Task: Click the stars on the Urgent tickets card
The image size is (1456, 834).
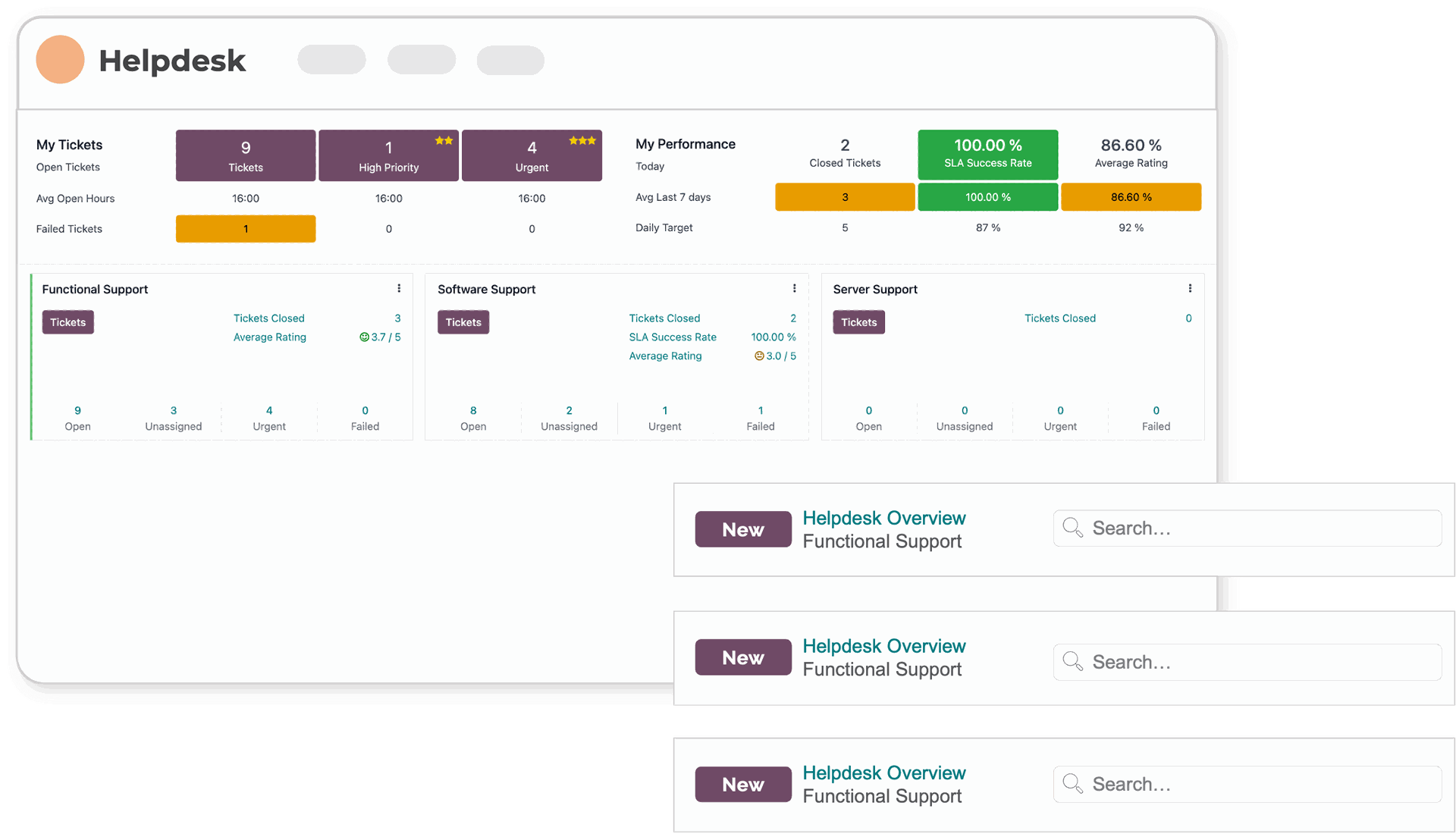Action: pyautogui.click(x=582, y=140)
